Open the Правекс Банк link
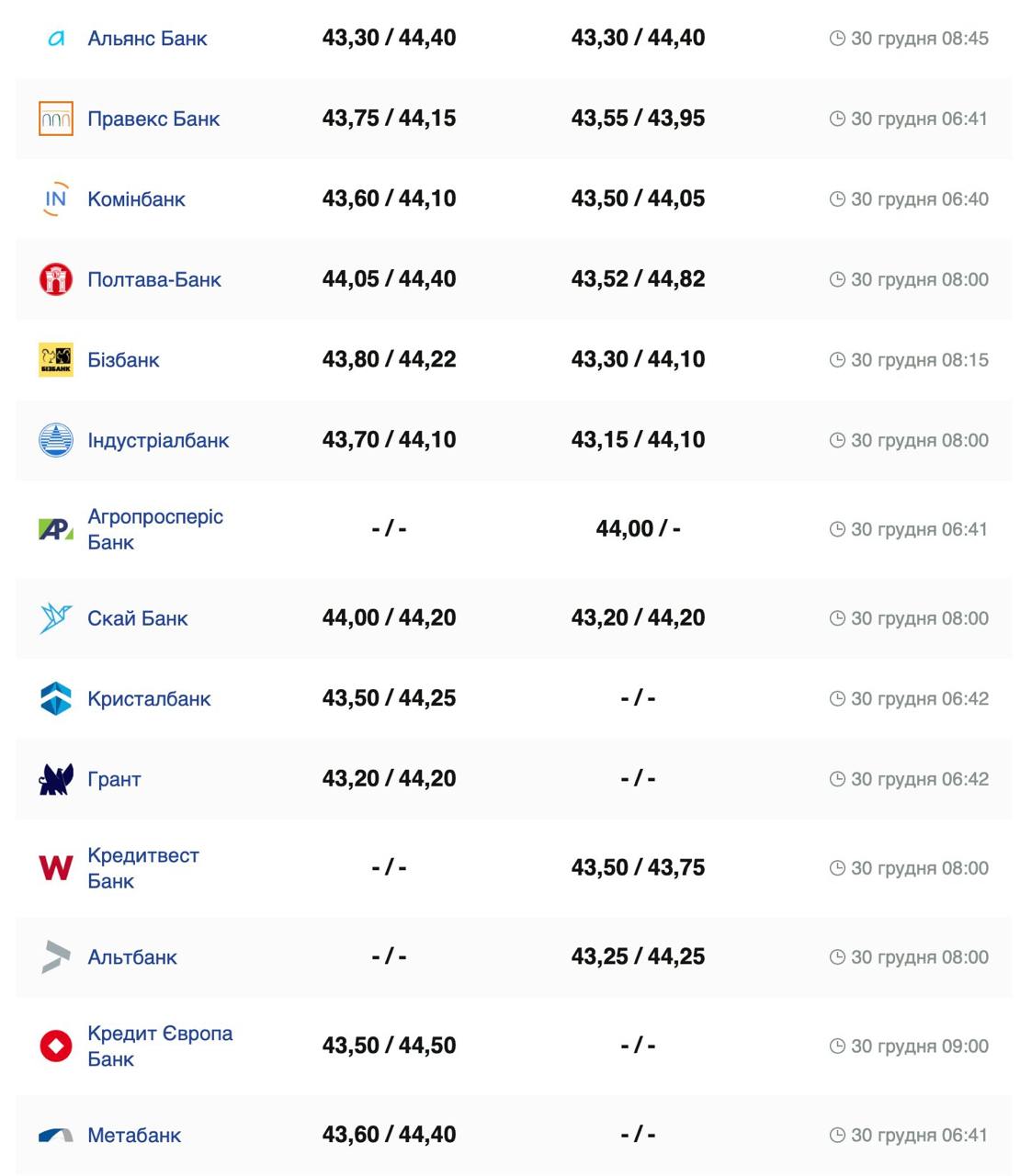The image size is (1020, 1176). [x=153, y=119]
